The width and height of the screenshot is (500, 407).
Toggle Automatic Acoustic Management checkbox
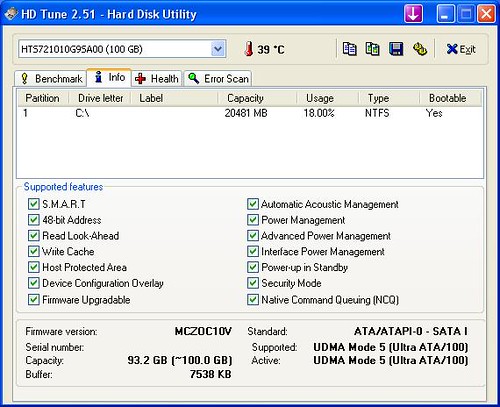pyautogui.click(x=253, y=204)
